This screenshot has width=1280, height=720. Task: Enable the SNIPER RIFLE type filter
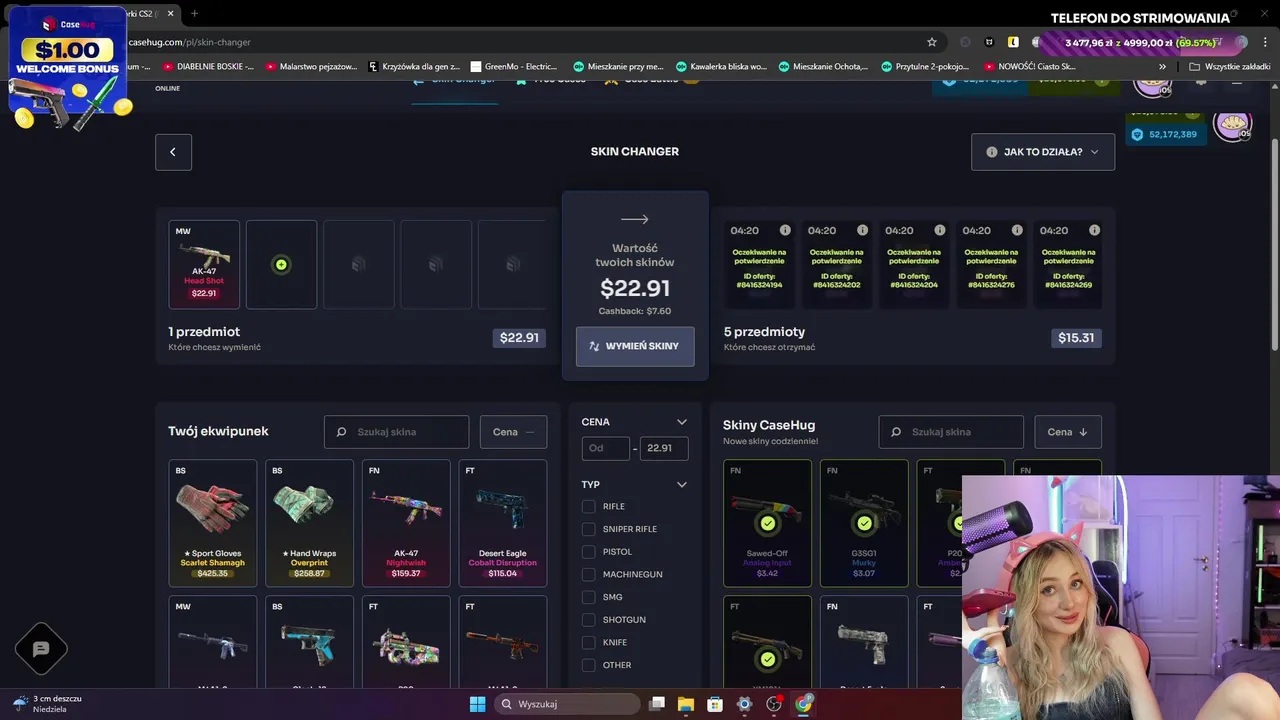588,529
